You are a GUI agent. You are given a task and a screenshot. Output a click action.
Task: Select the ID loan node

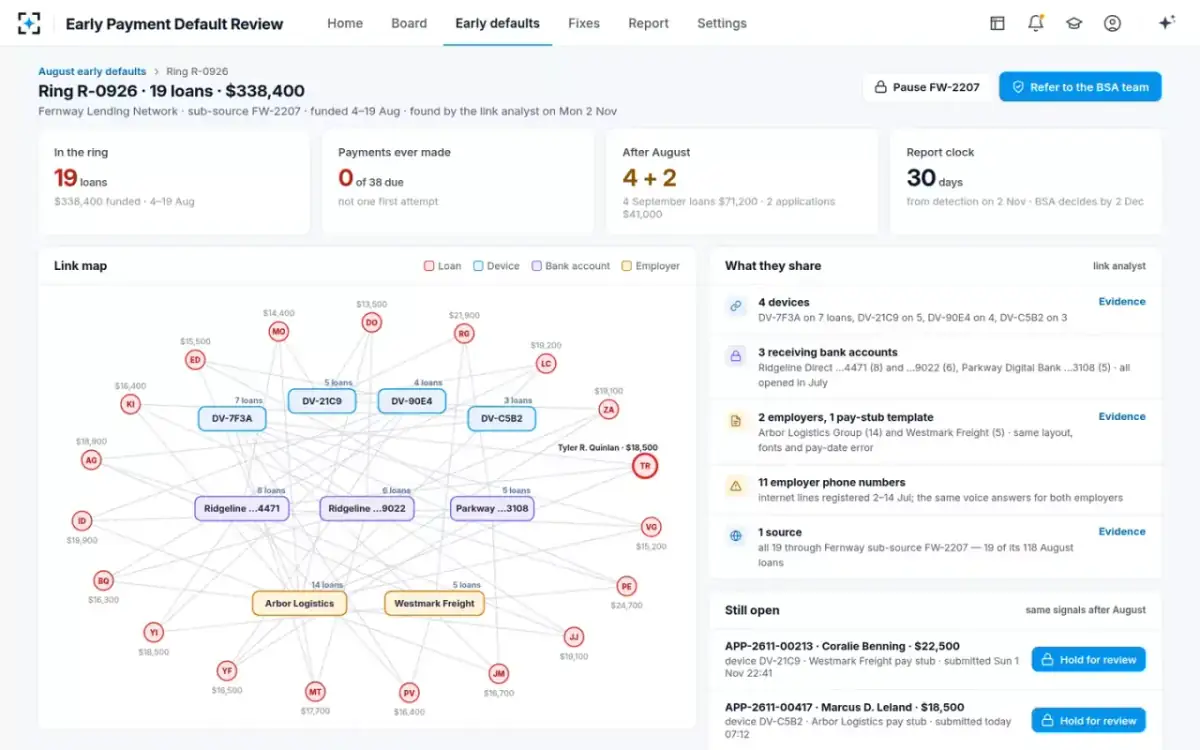click(82, 521)
